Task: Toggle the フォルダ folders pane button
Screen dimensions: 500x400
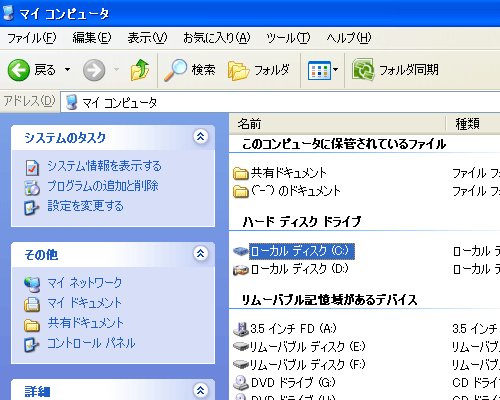Action: click(259, 70)
